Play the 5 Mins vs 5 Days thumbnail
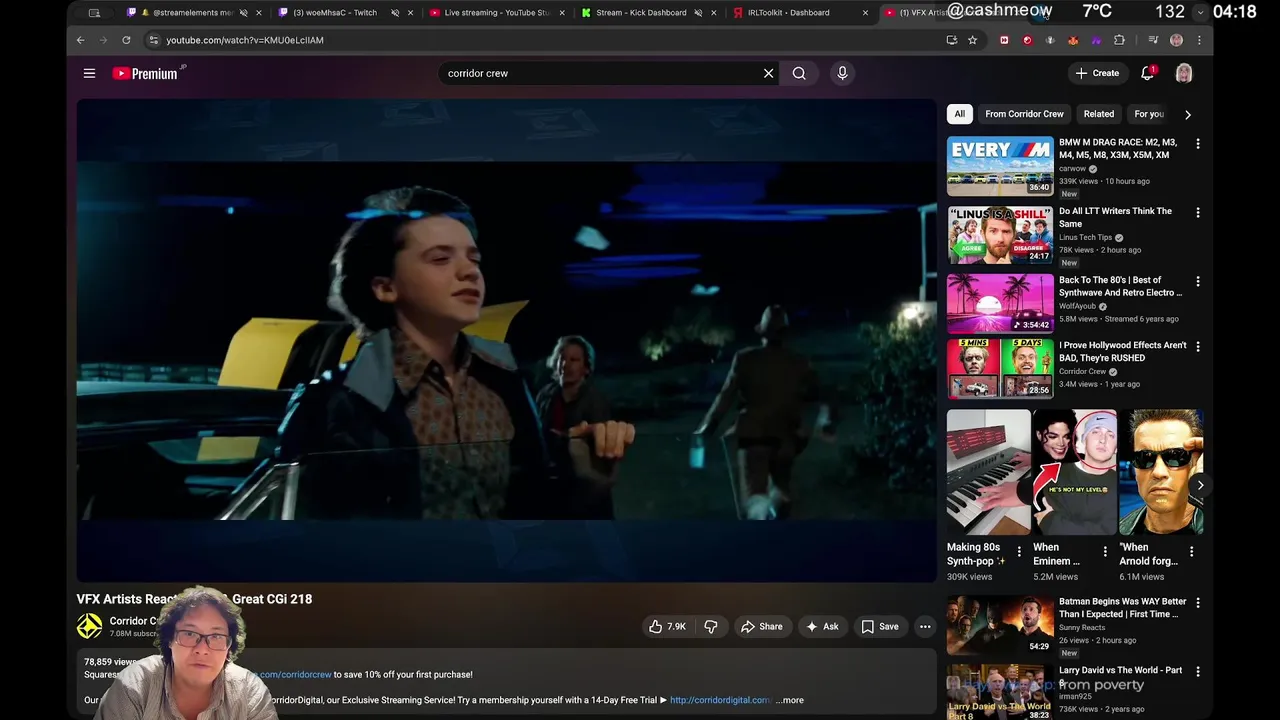 pos(1000,368)
